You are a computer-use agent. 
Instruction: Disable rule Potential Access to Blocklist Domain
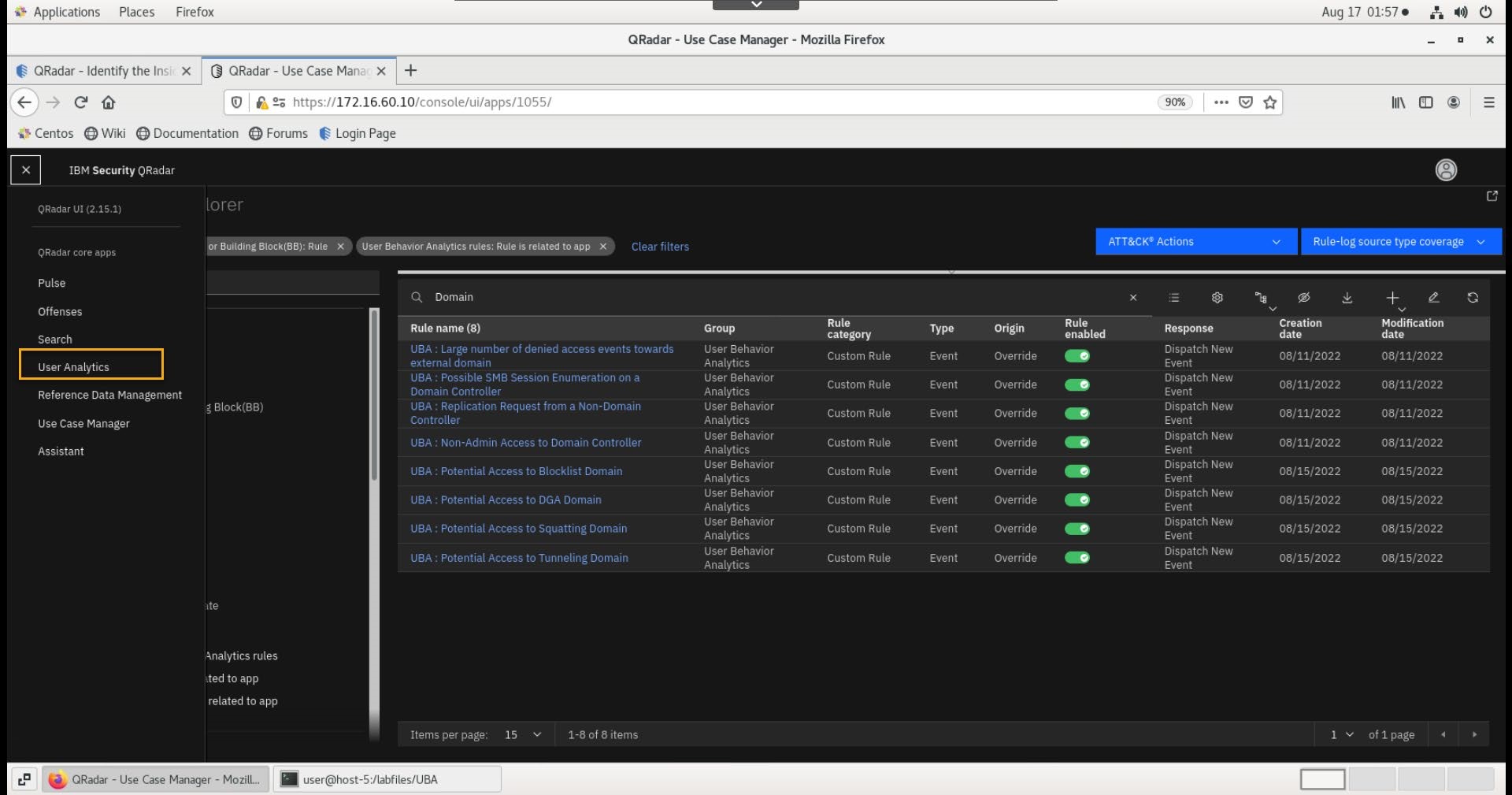click(x=1077, y=471)
